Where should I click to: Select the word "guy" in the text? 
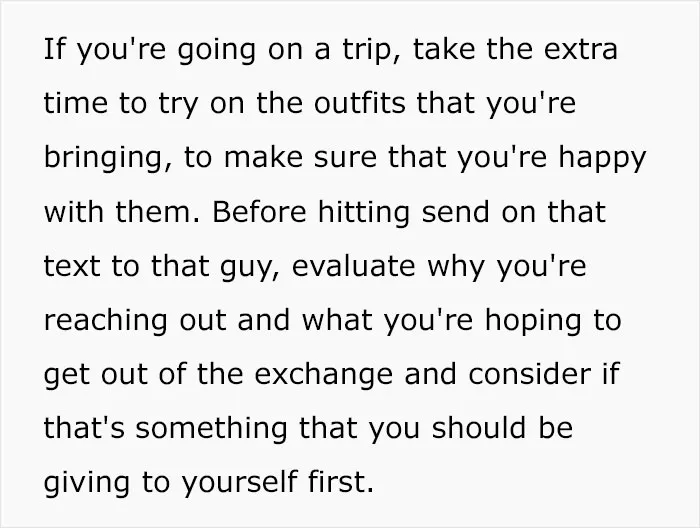[249, 267]
